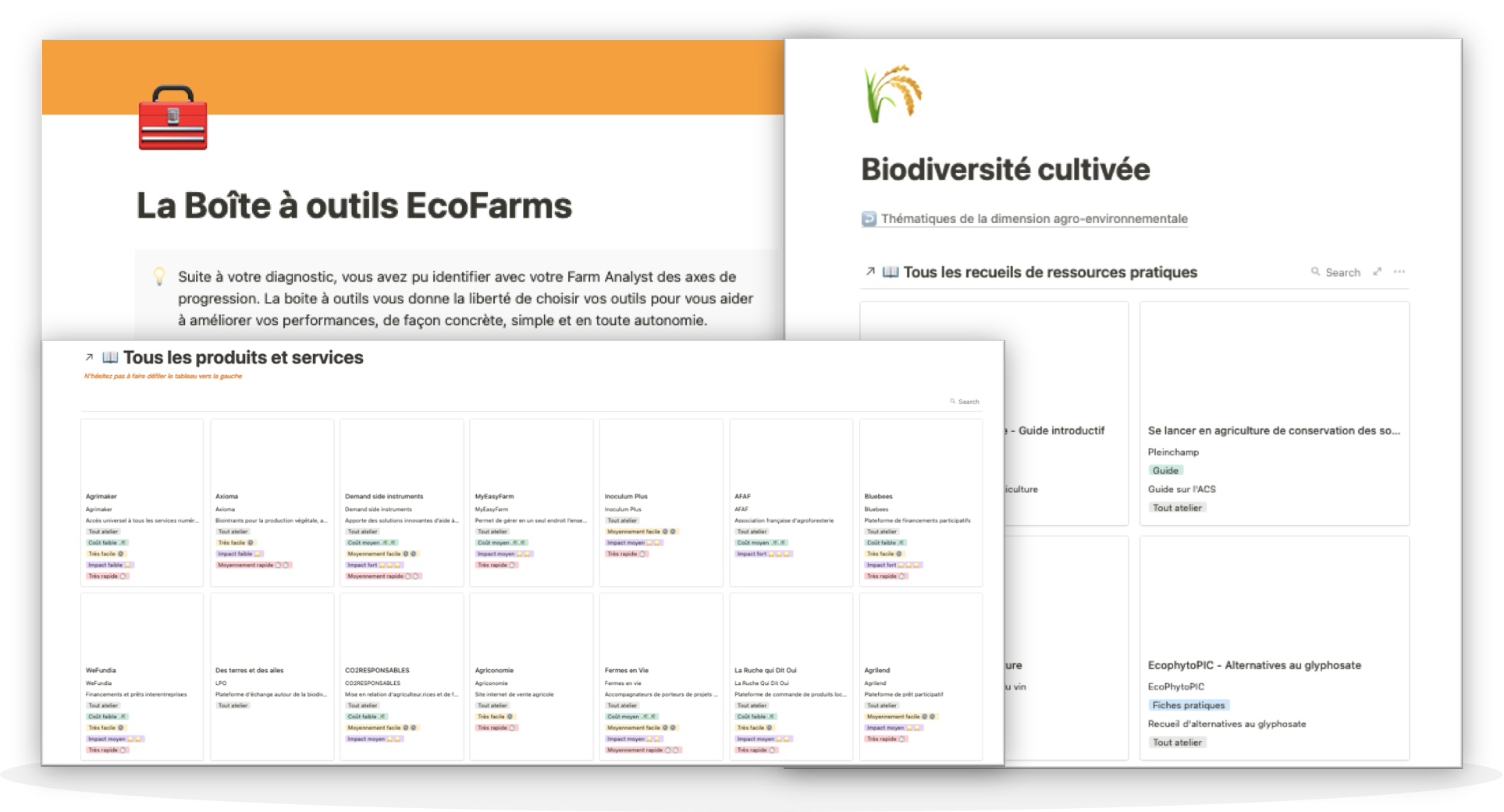Open the Agriconomie card
Screen dimensions: 1504x812
click(532, 676)
